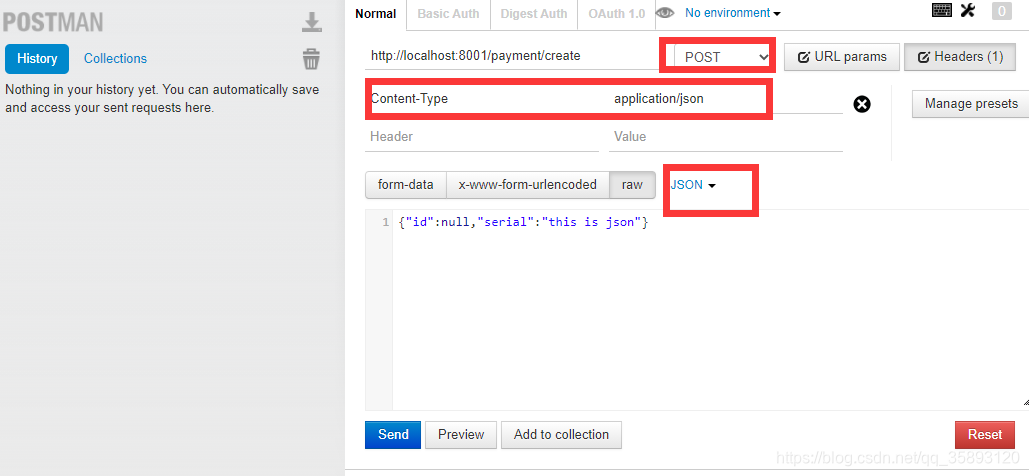The width and height of the screenshot is (1029, 476).
Task: Open the No environment dropdown
Action: (732, 12)
